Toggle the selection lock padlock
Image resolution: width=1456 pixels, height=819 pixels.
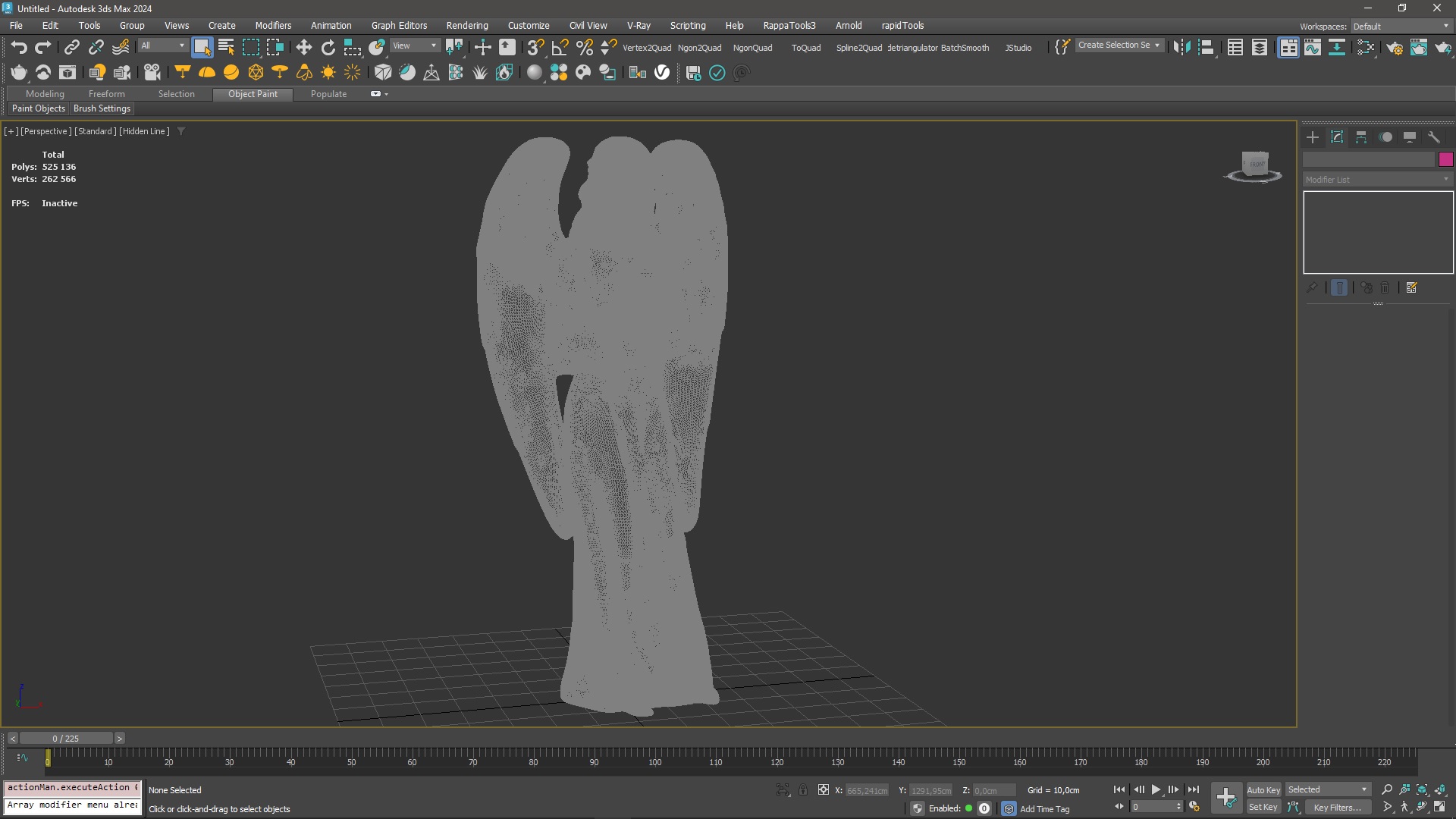coord(803,790)
